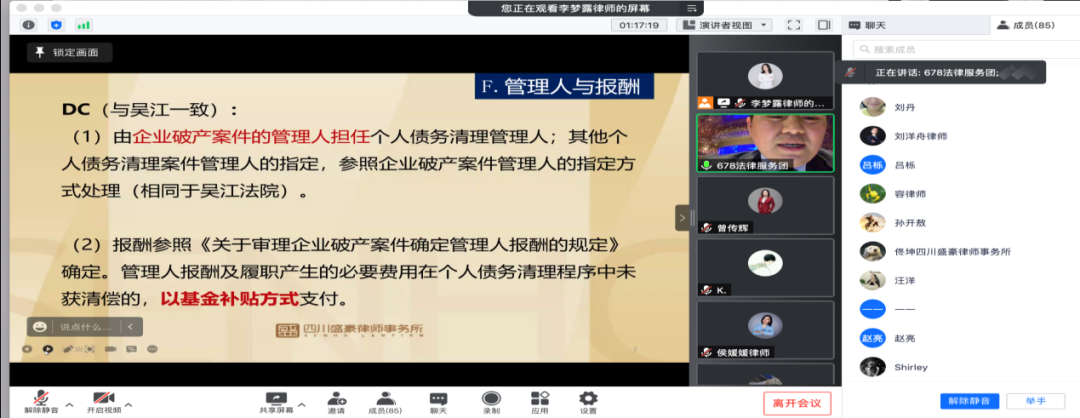The height and width of the screenshot is (418, 1080).
Task: Click 离开会议 leave meeting button
Action: coord(797,403)
